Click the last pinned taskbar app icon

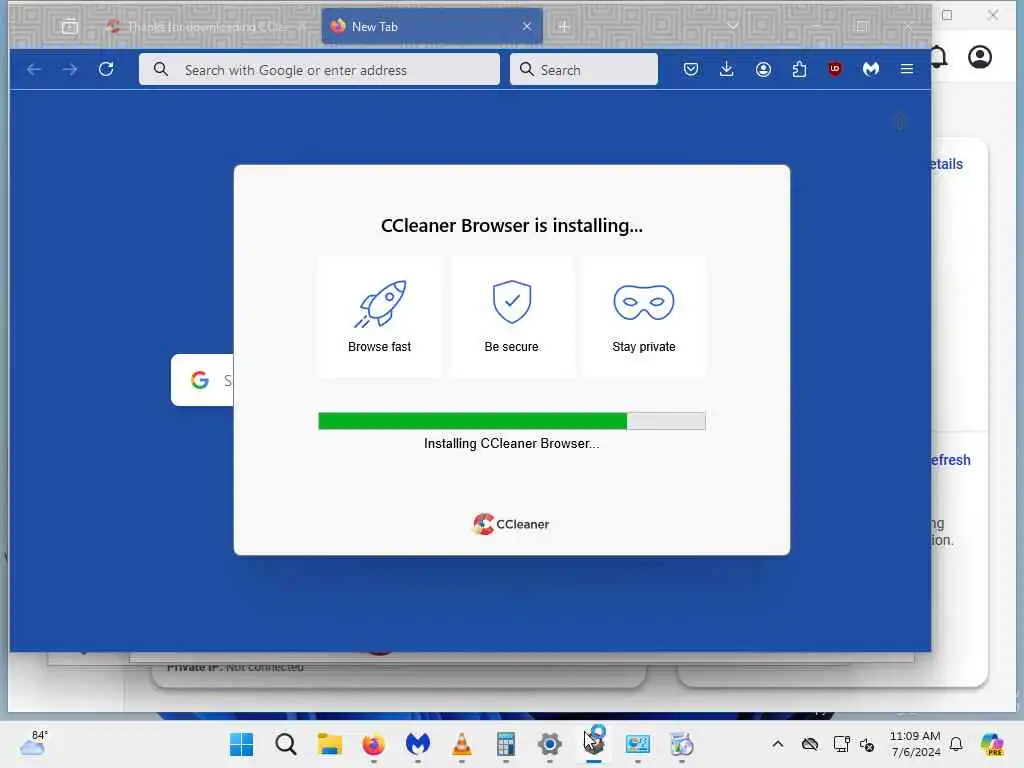[x=681, y=744]
